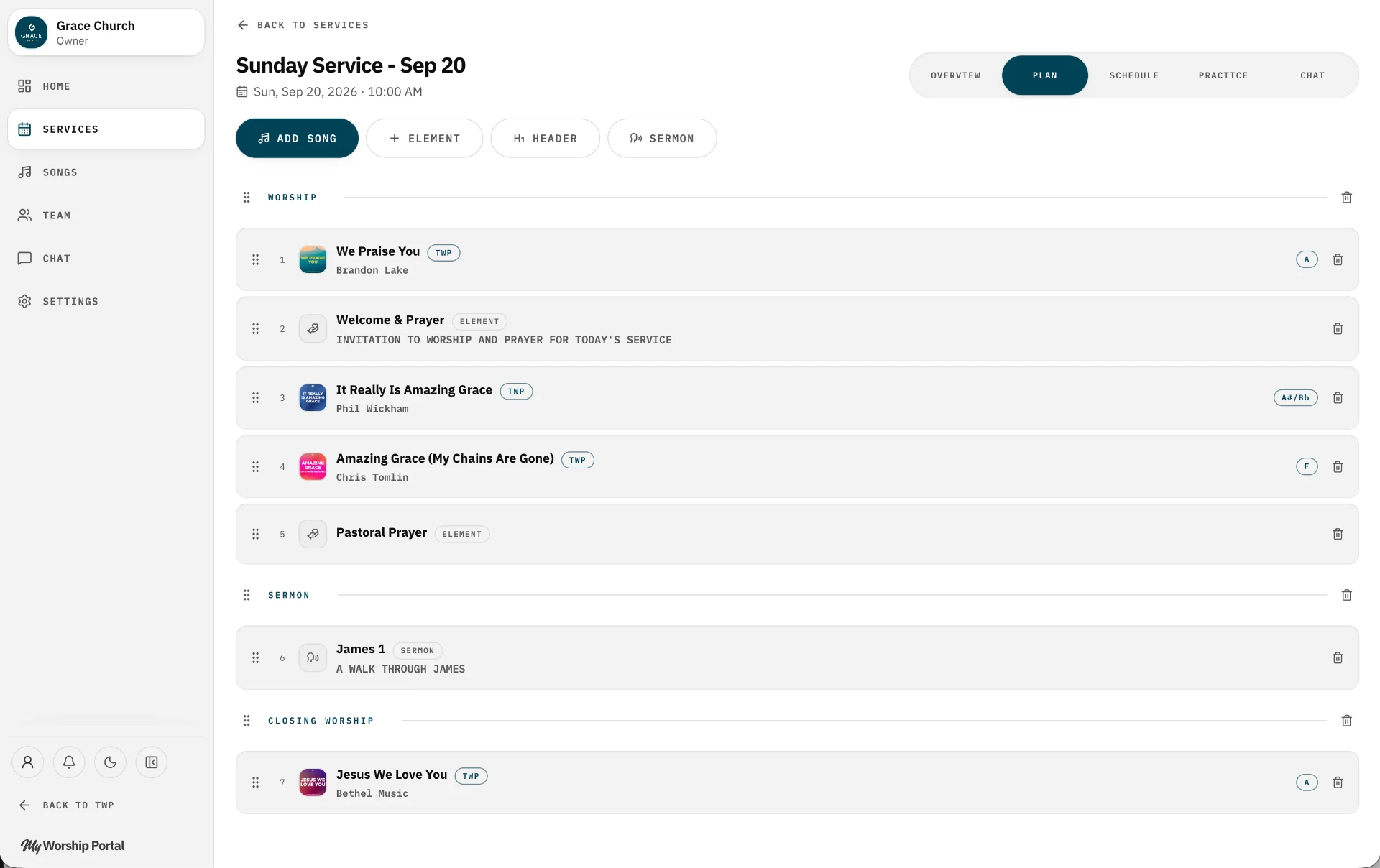Open notifications bell
Viewport: 1380px width, 868px height.
point(69,762)
